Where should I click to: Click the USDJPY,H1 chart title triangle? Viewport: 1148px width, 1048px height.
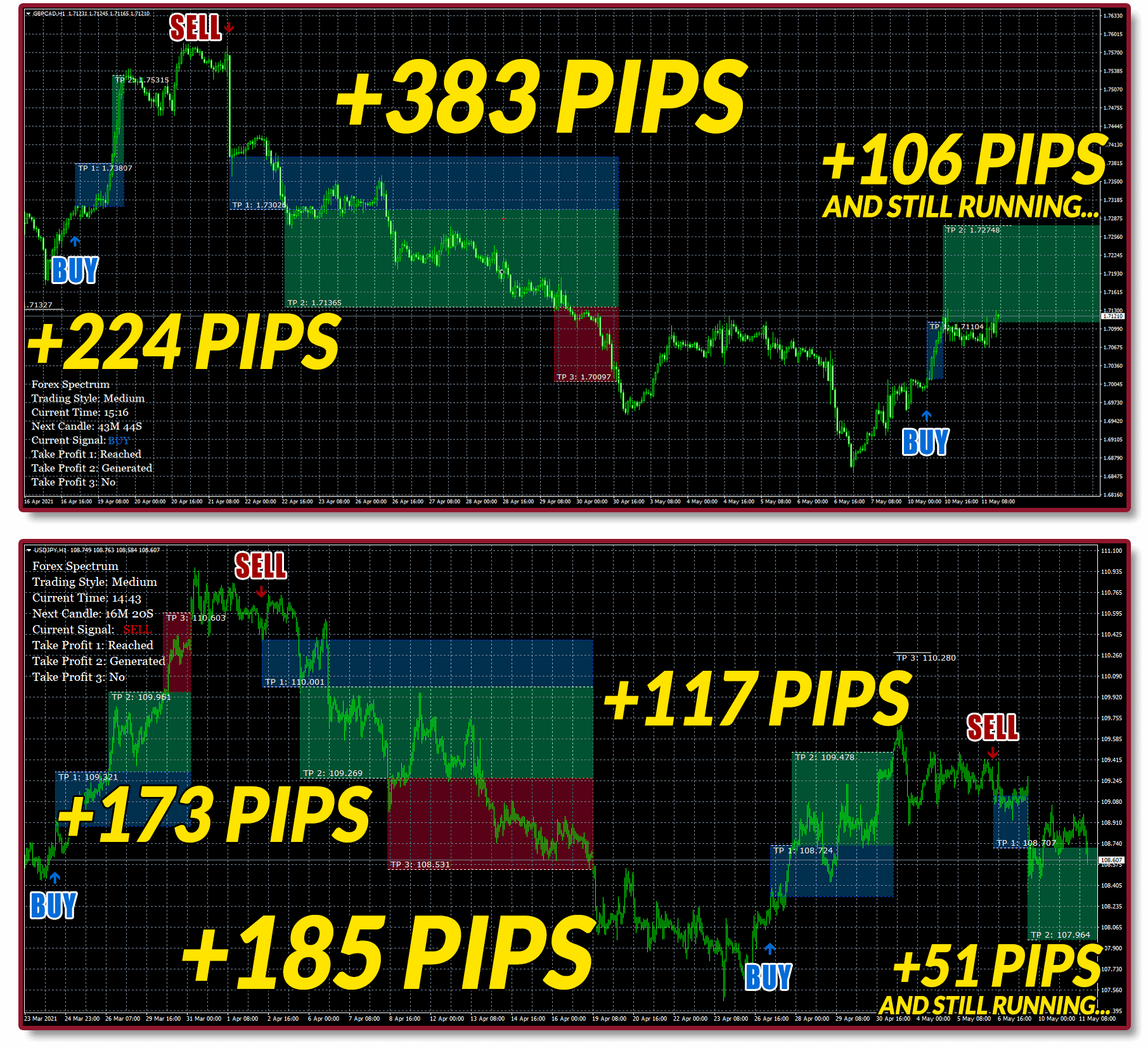click(x=29, y=550)
